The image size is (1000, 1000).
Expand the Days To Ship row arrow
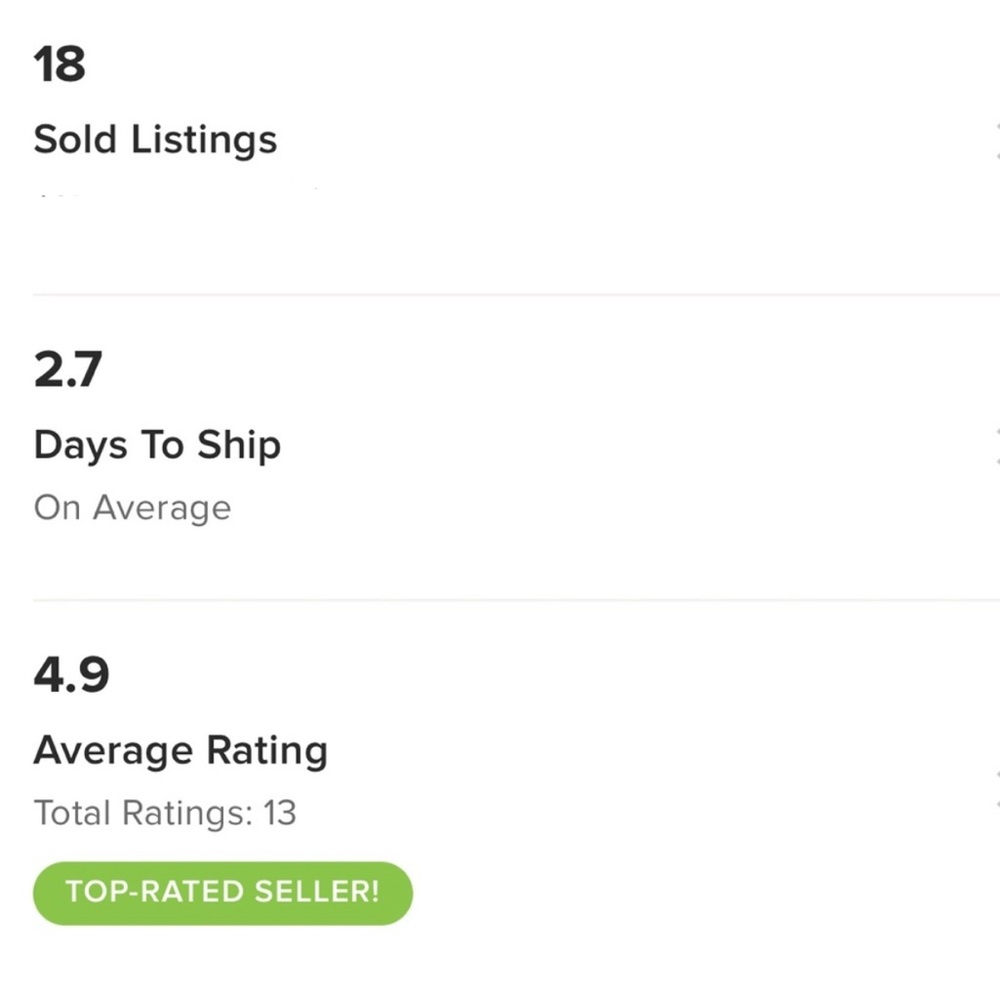[x=996, y=446]
